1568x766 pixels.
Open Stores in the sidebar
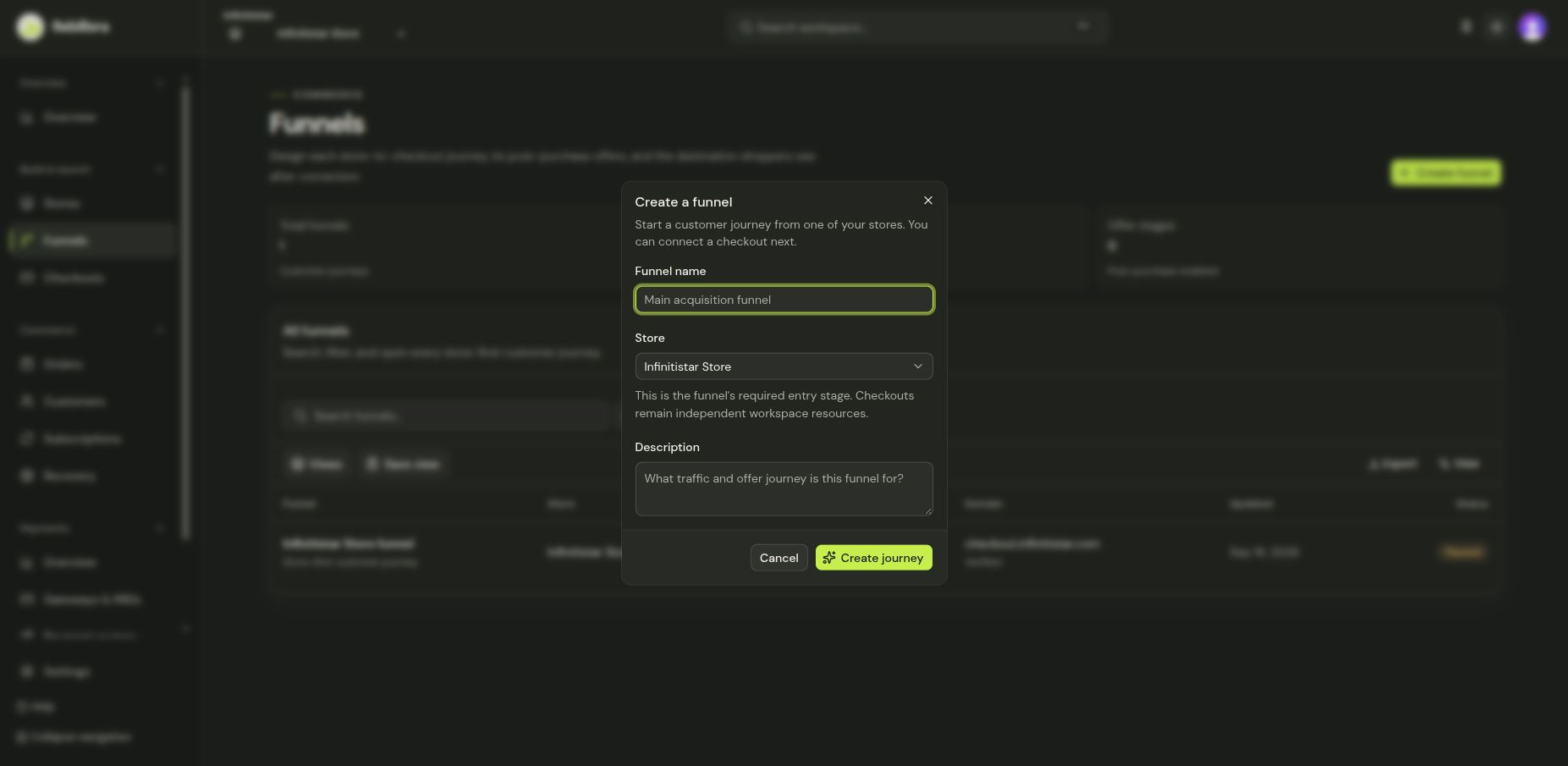coord(93,203)
